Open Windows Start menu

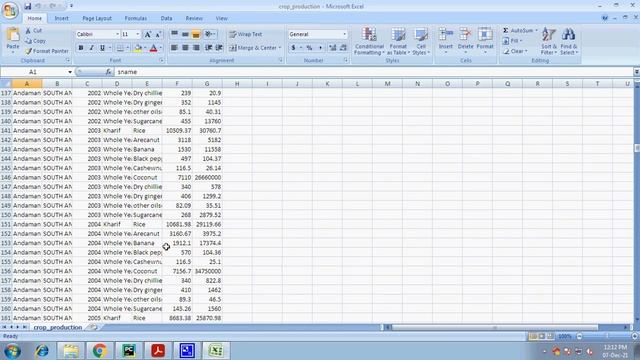[12, 351]
